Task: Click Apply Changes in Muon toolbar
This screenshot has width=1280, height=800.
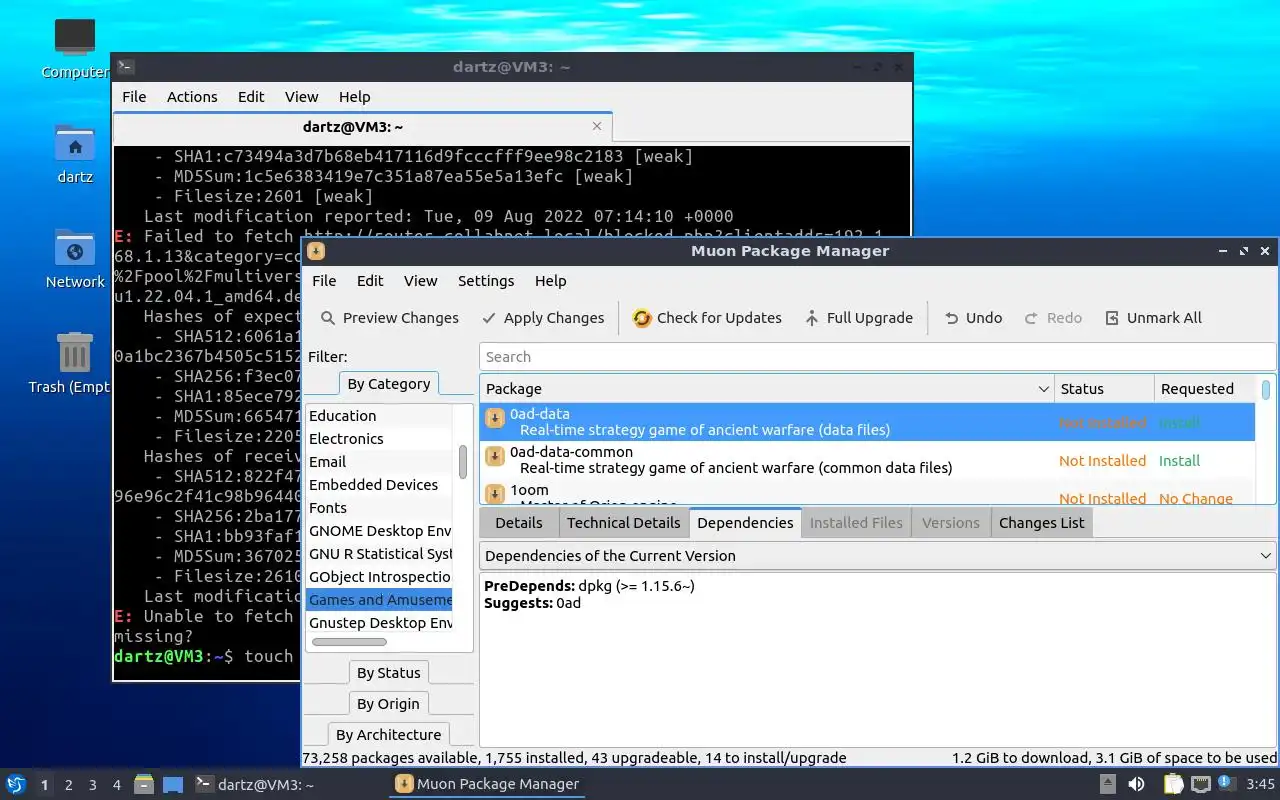Action: click(x=542, y=318)
